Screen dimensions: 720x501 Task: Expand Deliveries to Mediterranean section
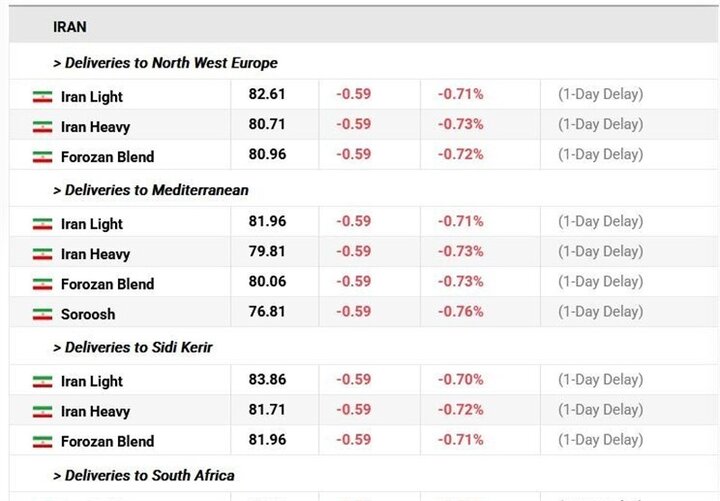(x=151, y=190)
